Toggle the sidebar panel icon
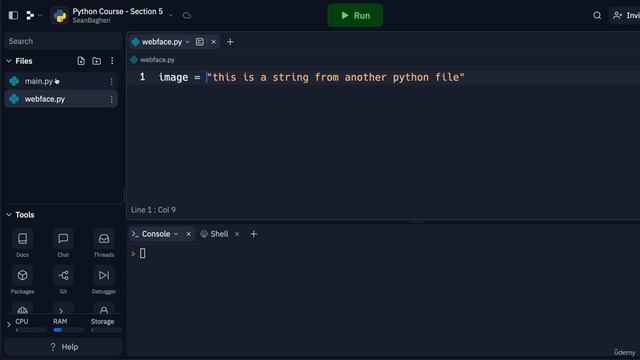This screenshot has width=640, height=360. 13,16
